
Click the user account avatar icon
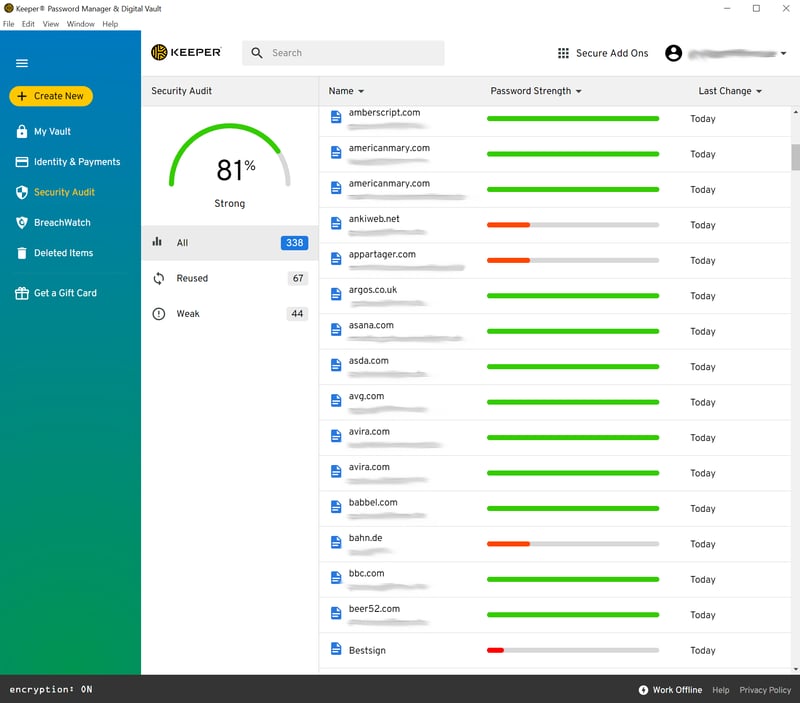tap(673, 53)
